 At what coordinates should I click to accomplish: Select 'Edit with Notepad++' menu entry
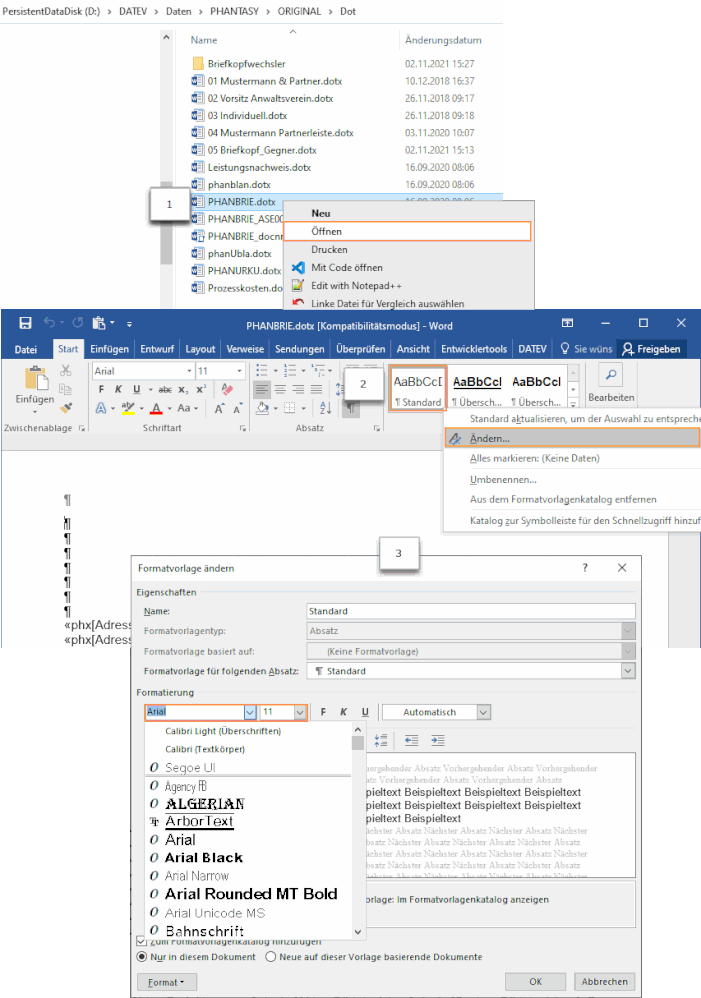[408, 285]
